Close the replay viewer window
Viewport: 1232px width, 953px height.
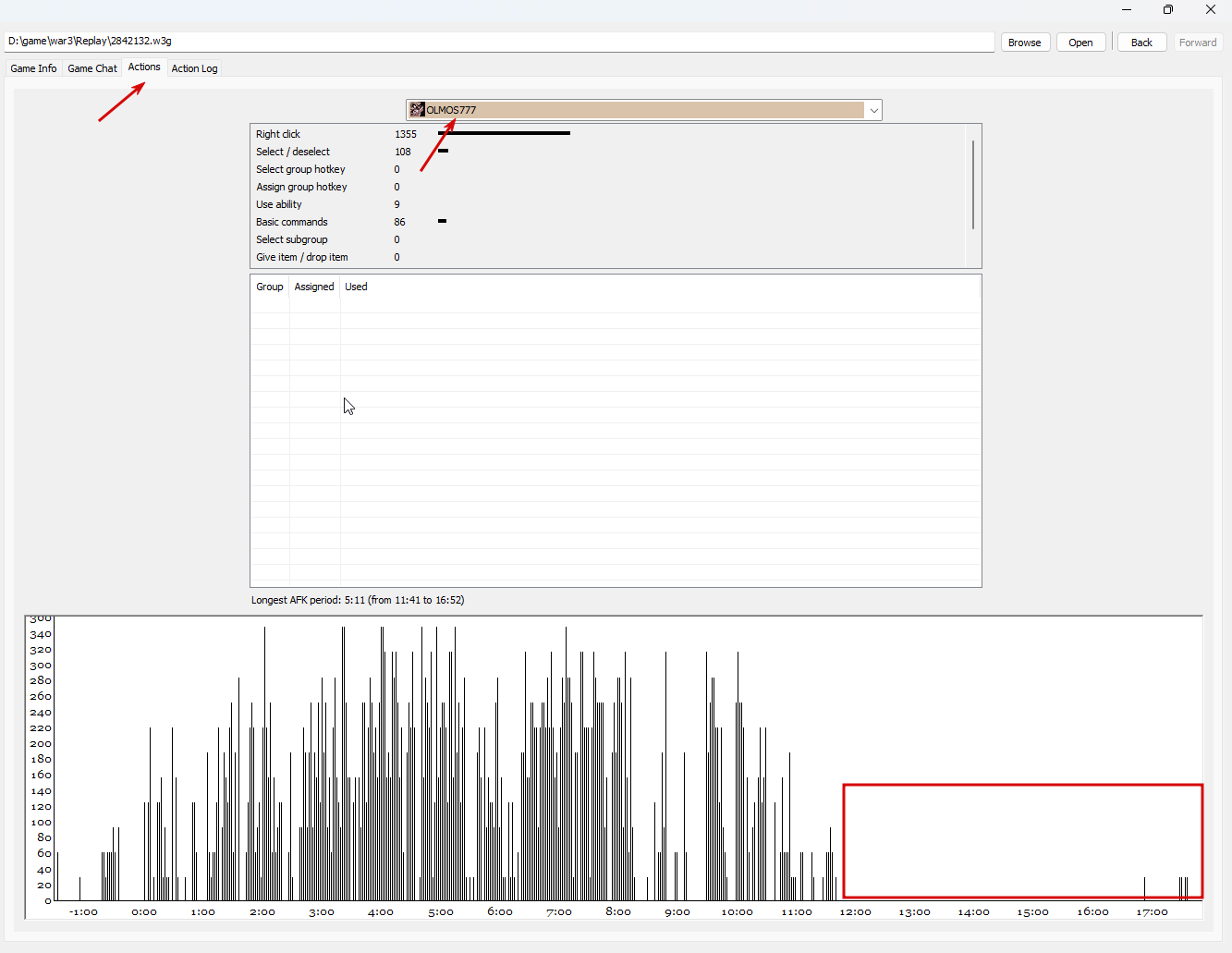pyautogui.click(x=1211, y=10)
